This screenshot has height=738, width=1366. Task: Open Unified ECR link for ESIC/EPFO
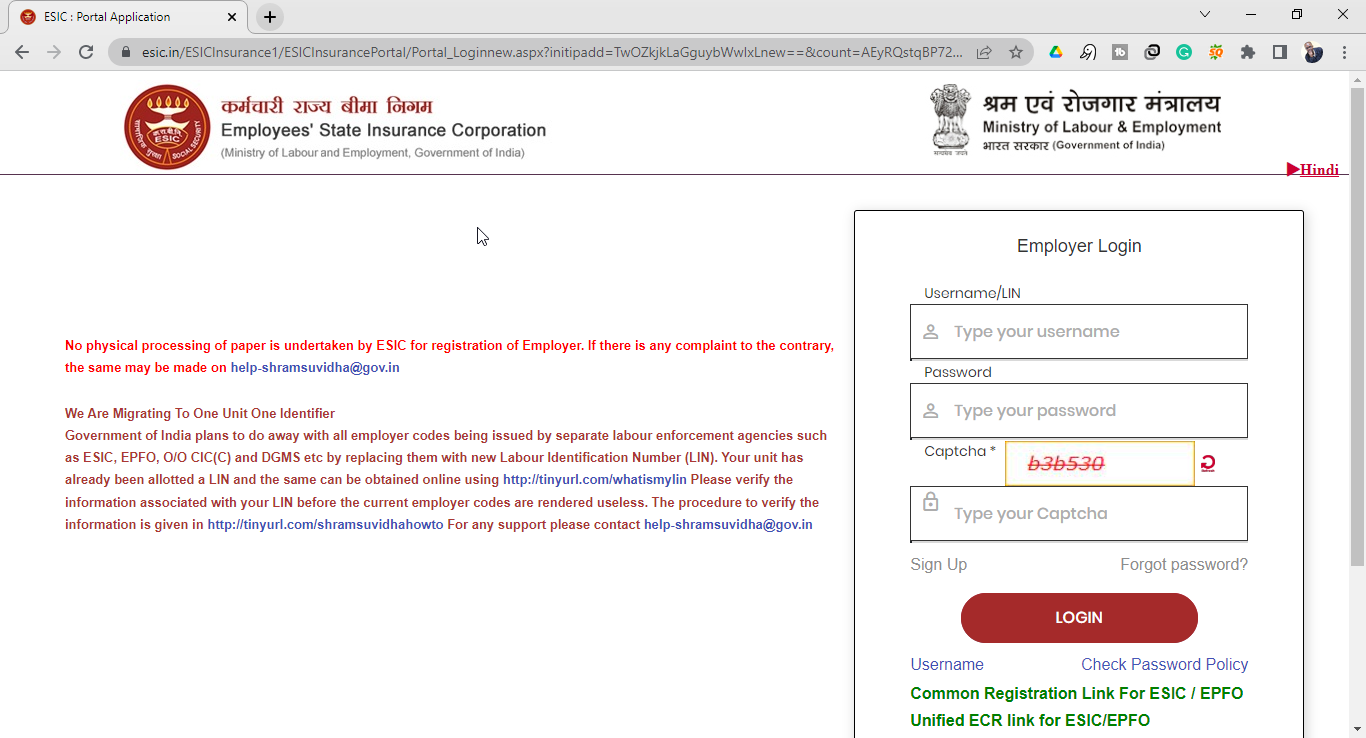coord(1030,720)
